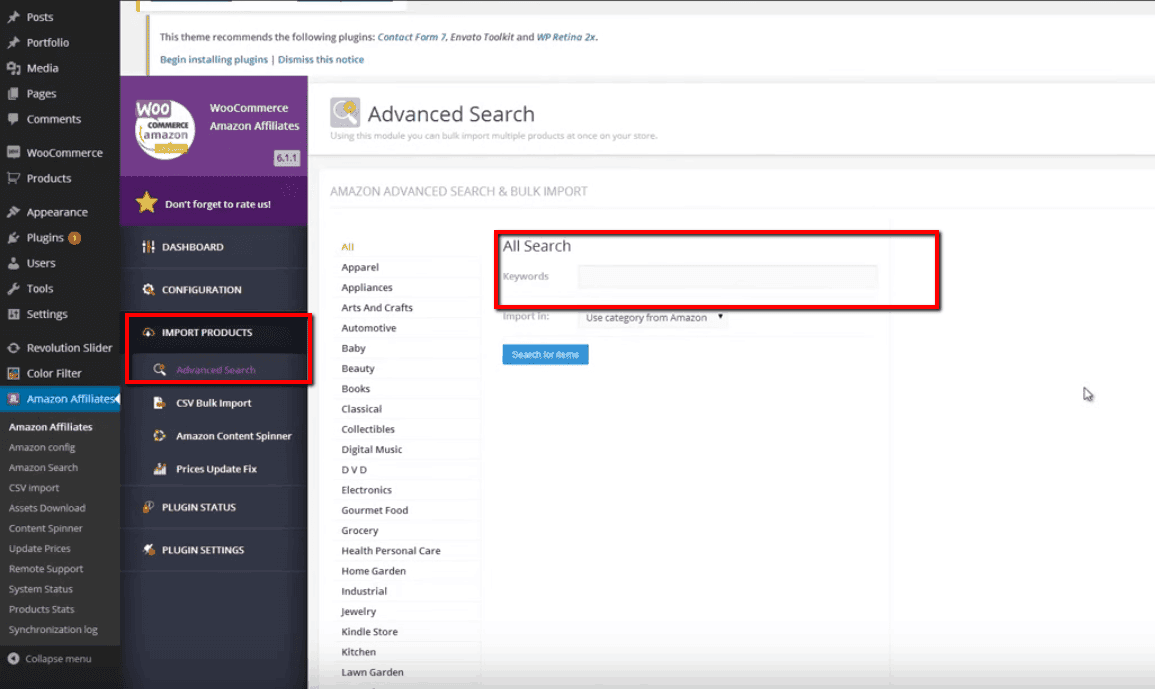Screen dimensions: 1155x689
Task: Click the Plugin Settings wrench icon
Action: 148,550
